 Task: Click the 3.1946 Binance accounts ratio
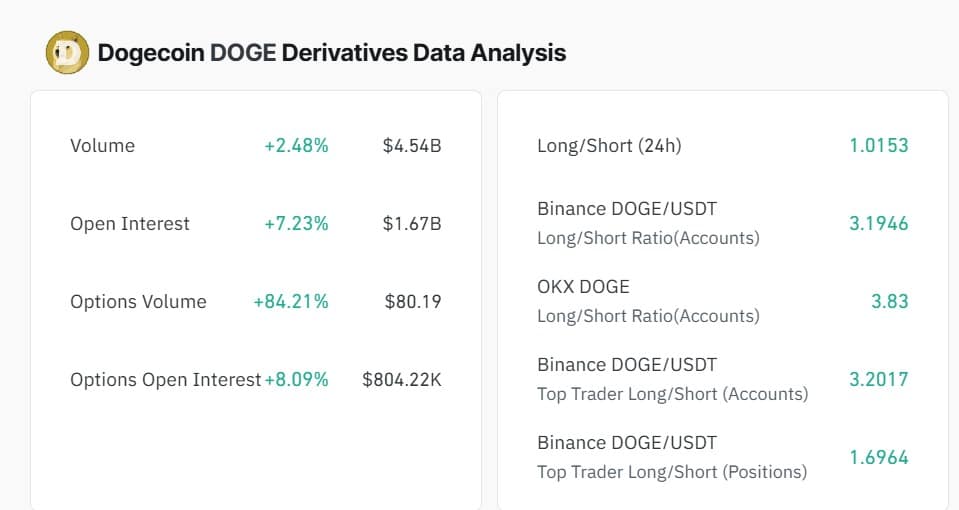(x=879, y=224)
